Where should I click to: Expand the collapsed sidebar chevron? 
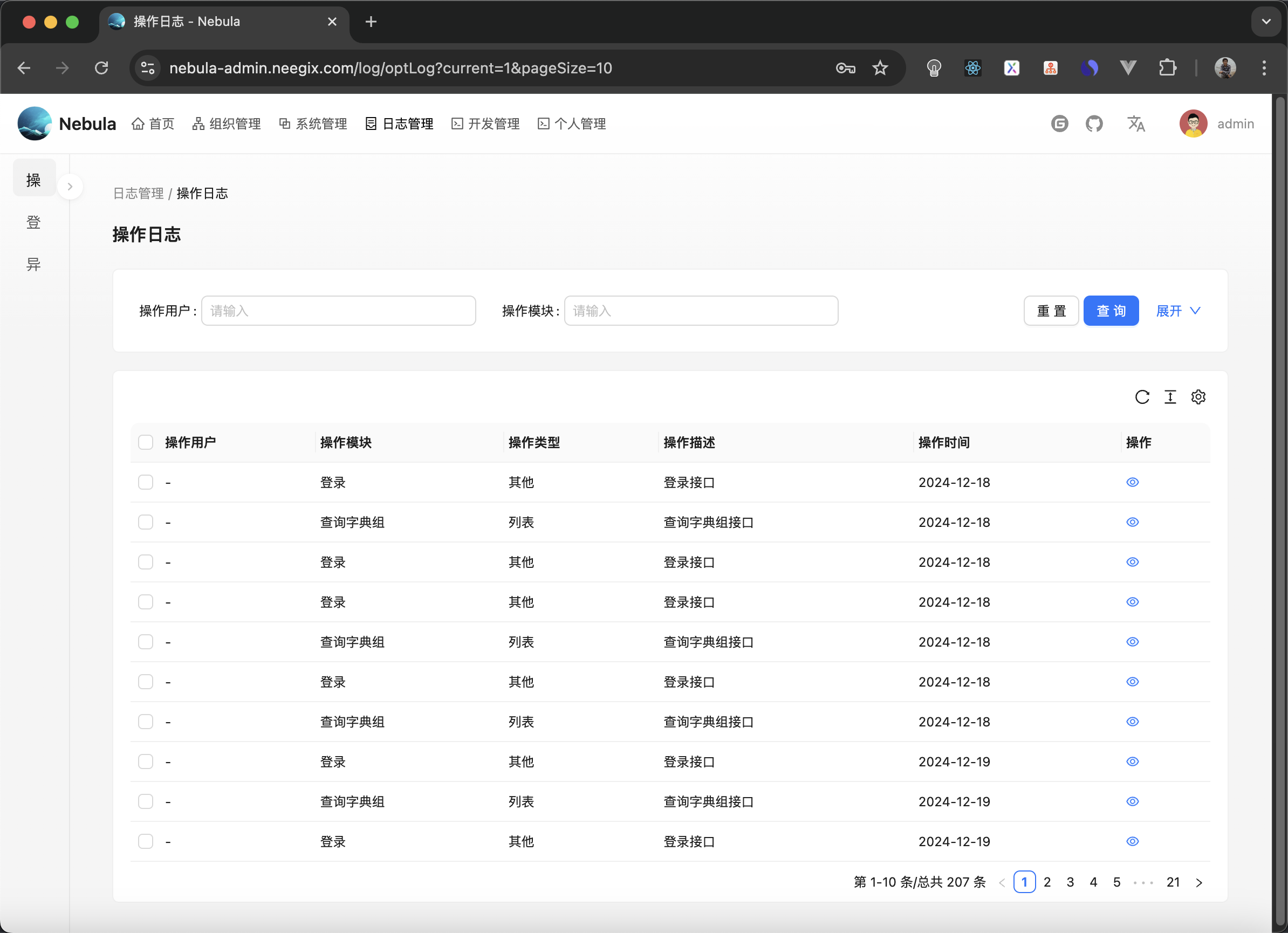pos(70,186)
